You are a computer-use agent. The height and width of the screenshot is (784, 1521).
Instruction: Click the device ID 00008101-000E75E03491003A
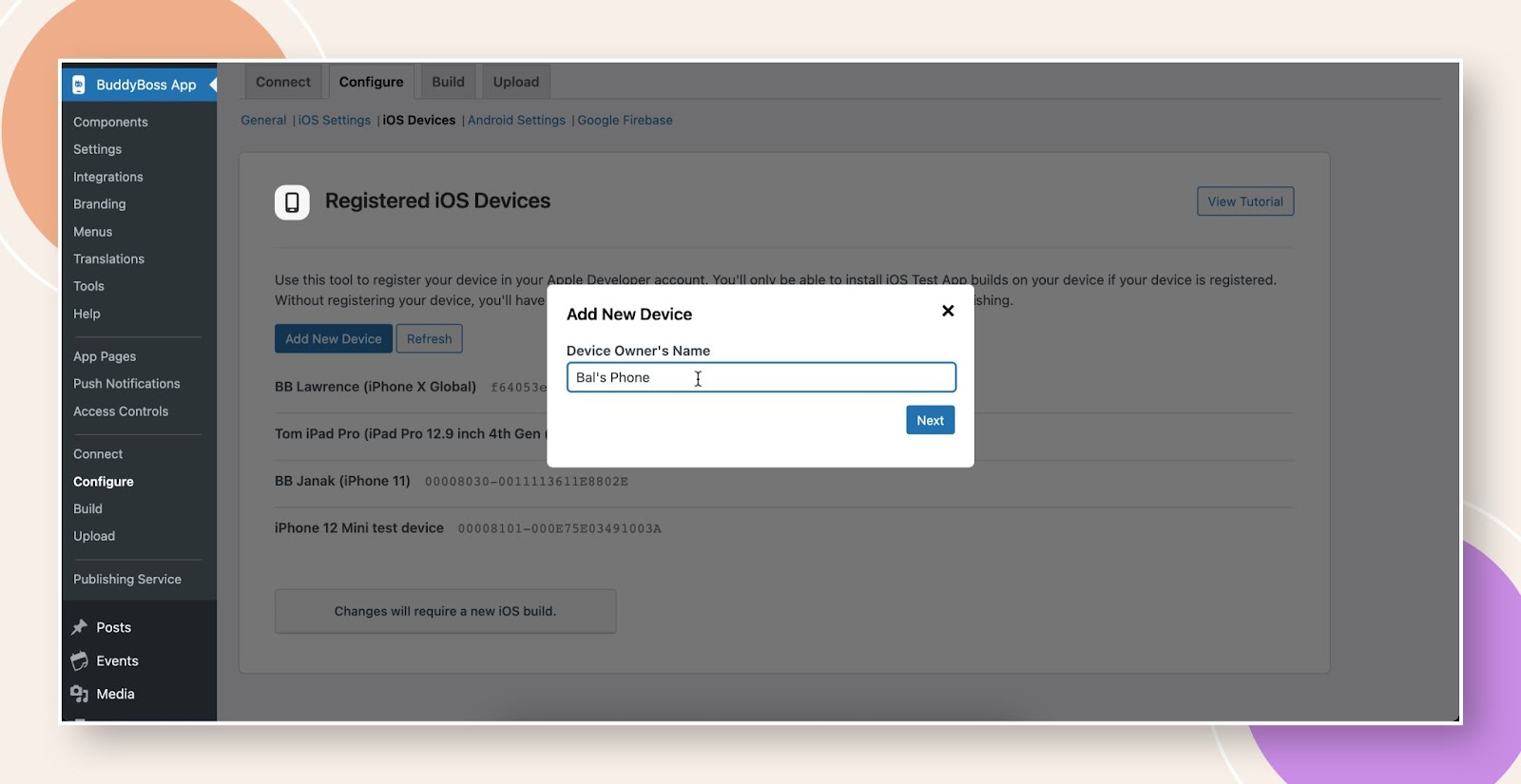tap(560, 528)
